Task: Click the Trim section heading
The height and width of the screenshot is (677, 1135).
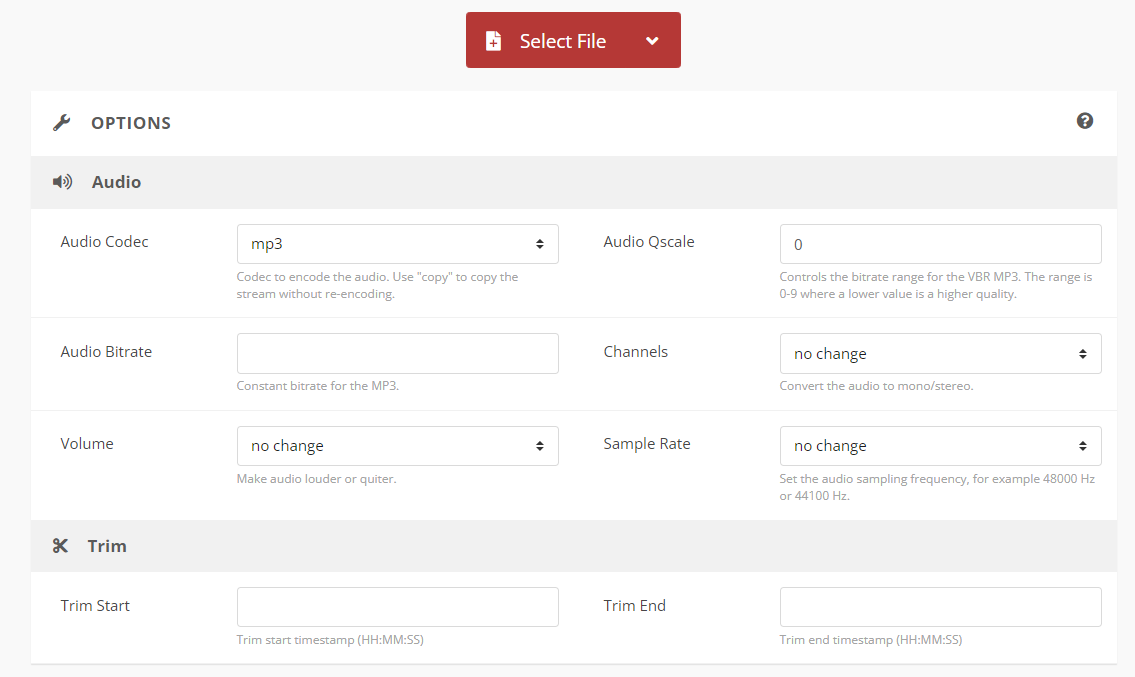Action: coord(107,546)
